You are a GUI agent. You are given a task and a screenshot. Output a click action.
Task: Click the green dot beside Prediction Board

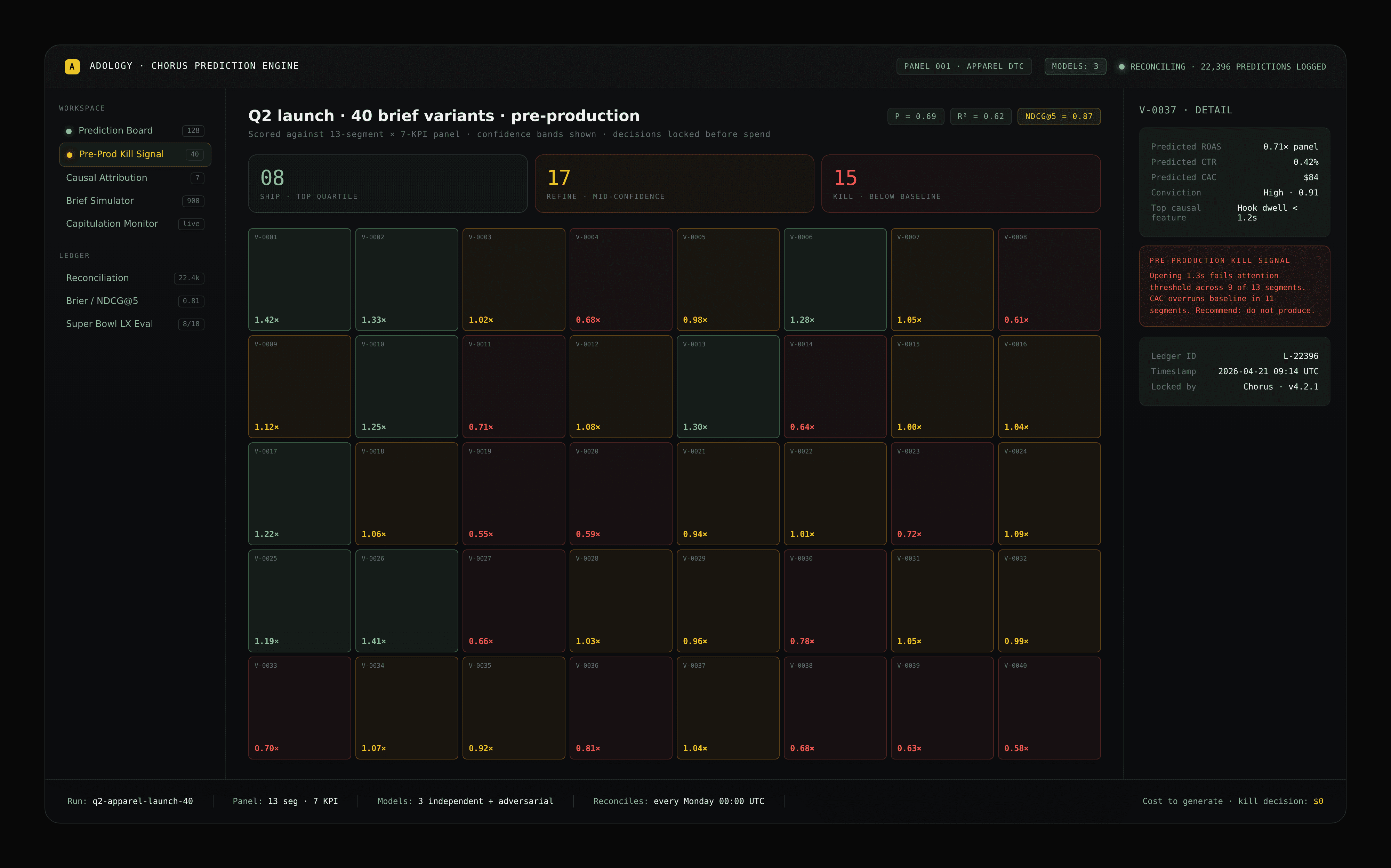tap(69, 131)
